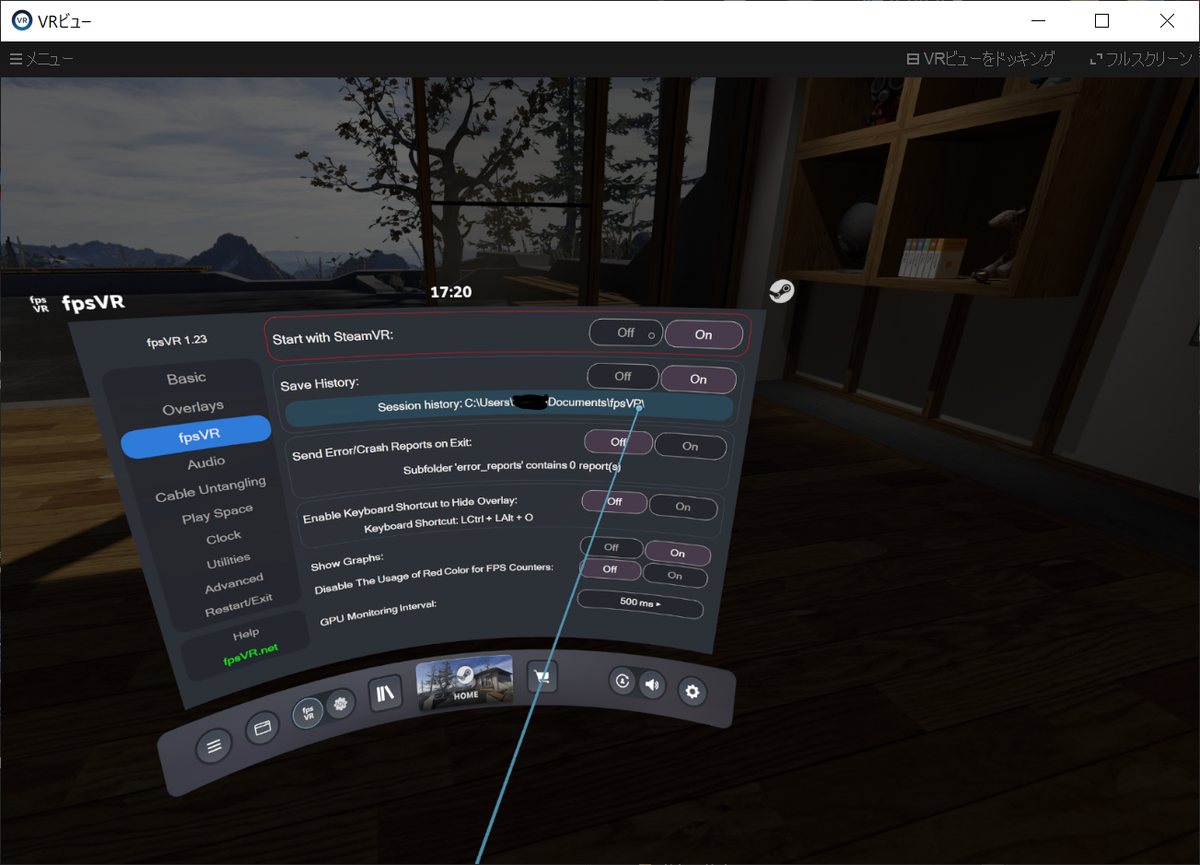Set Send Error/Crash Reports to Off

618,442
